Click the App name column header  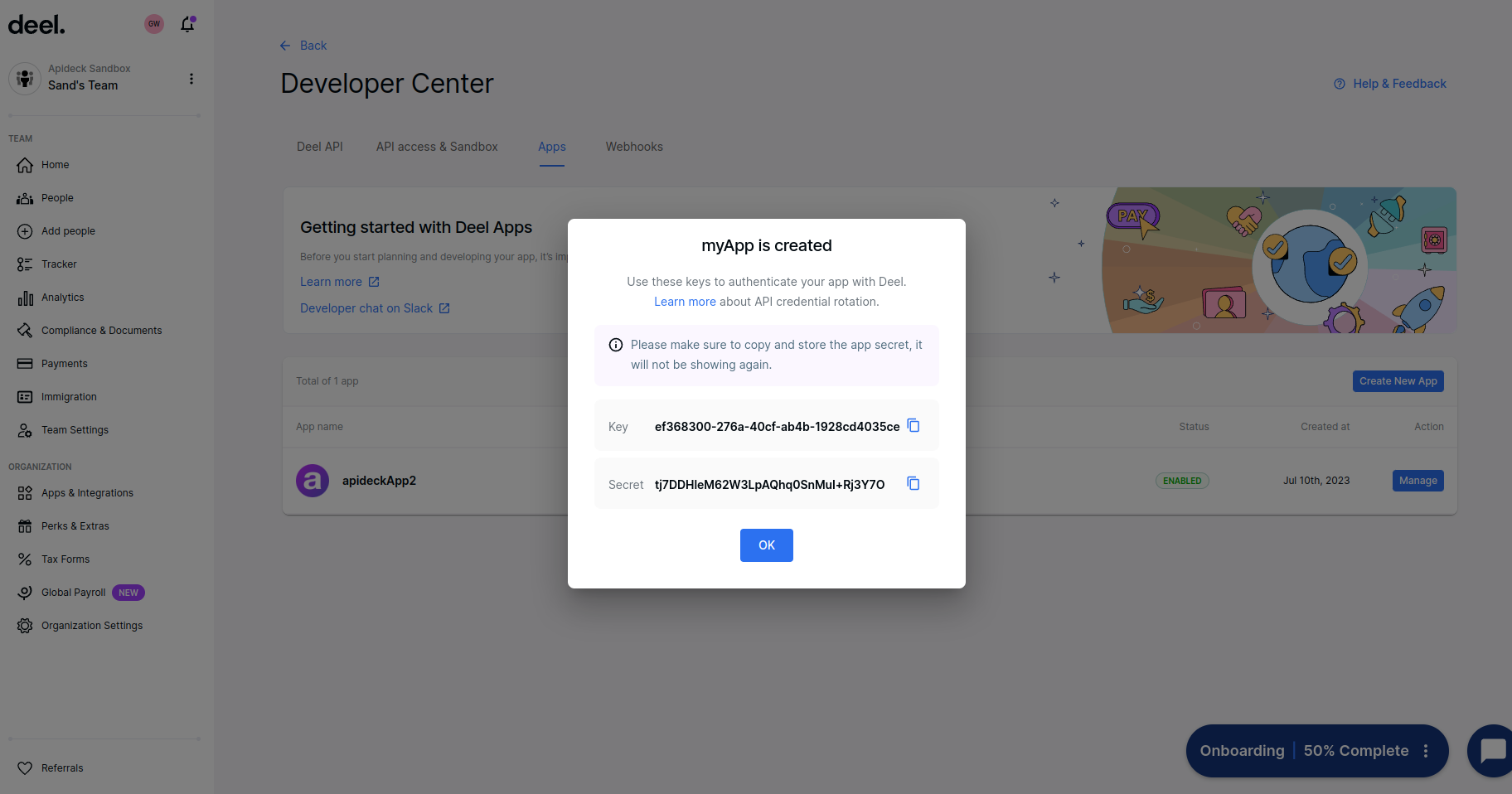(319, 427)
